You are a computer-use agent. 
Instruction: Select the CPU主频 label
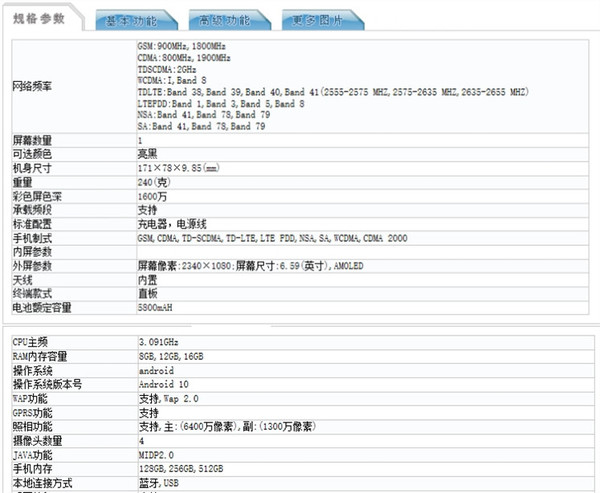tap(30, 342)
